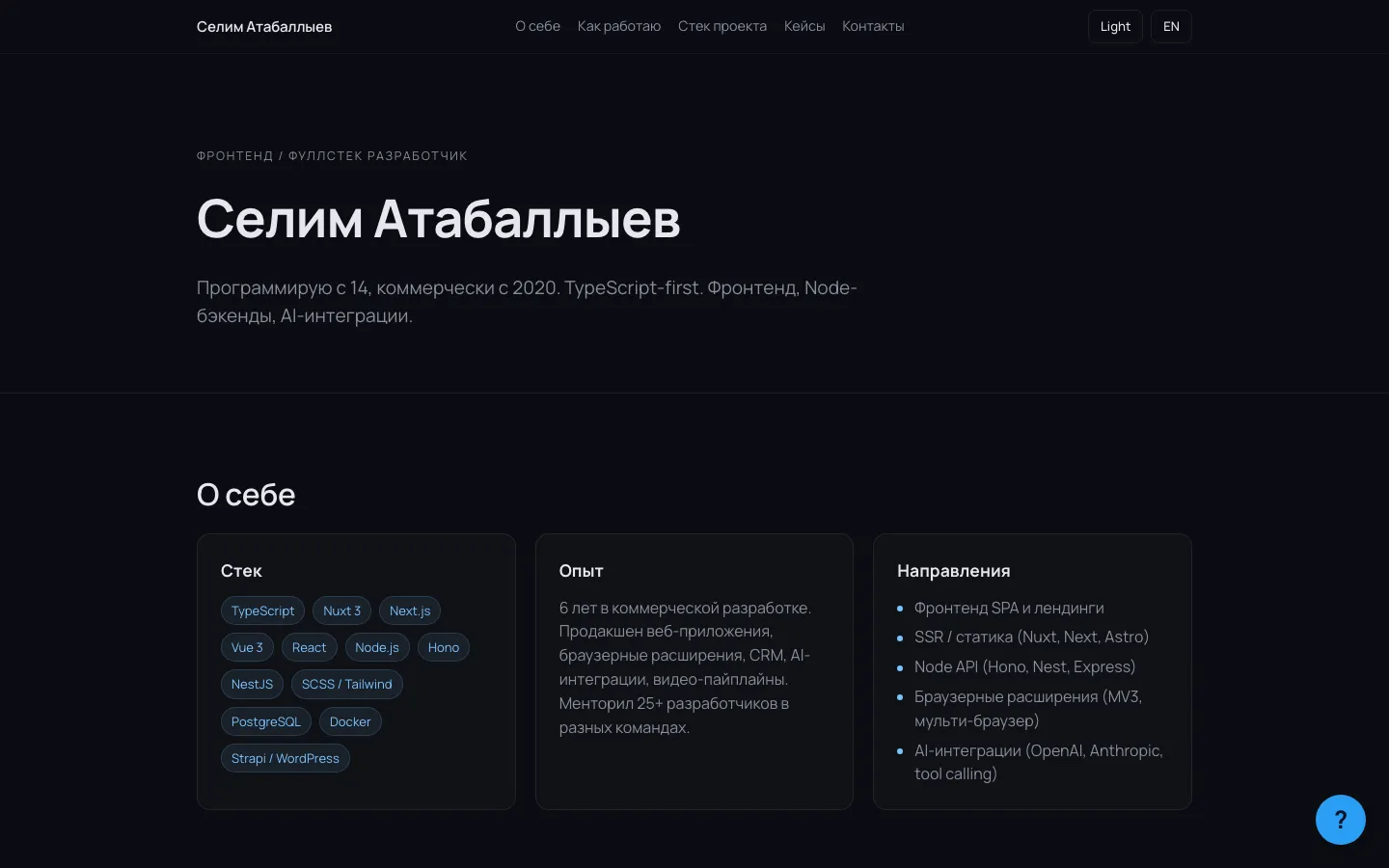Viewport: 1389px width, 868px height.
Task: Select the Strapi / WordPress tag
Action: [286, 758]
